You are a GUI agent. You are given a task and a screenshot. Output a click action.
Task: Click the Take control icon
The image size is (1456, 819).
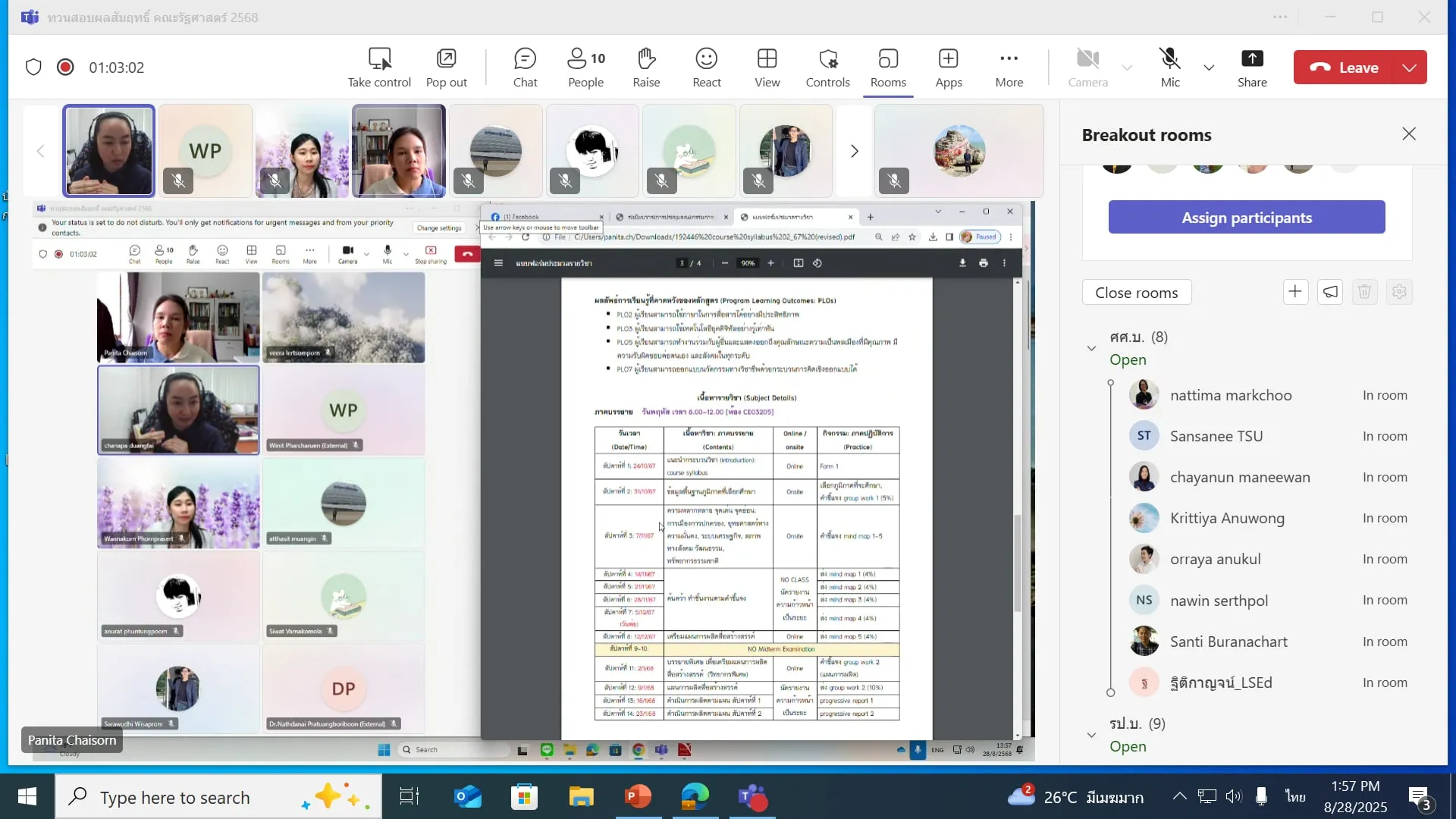click(379, 59)
